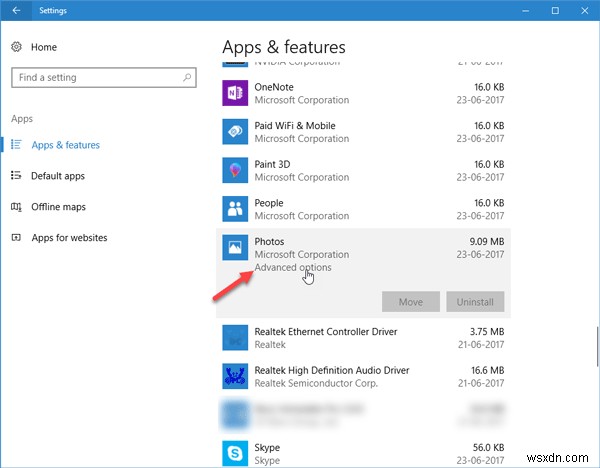Open Home via the gear icon
Viewport: 600px width, 468px height.
[x=16, y=47]
